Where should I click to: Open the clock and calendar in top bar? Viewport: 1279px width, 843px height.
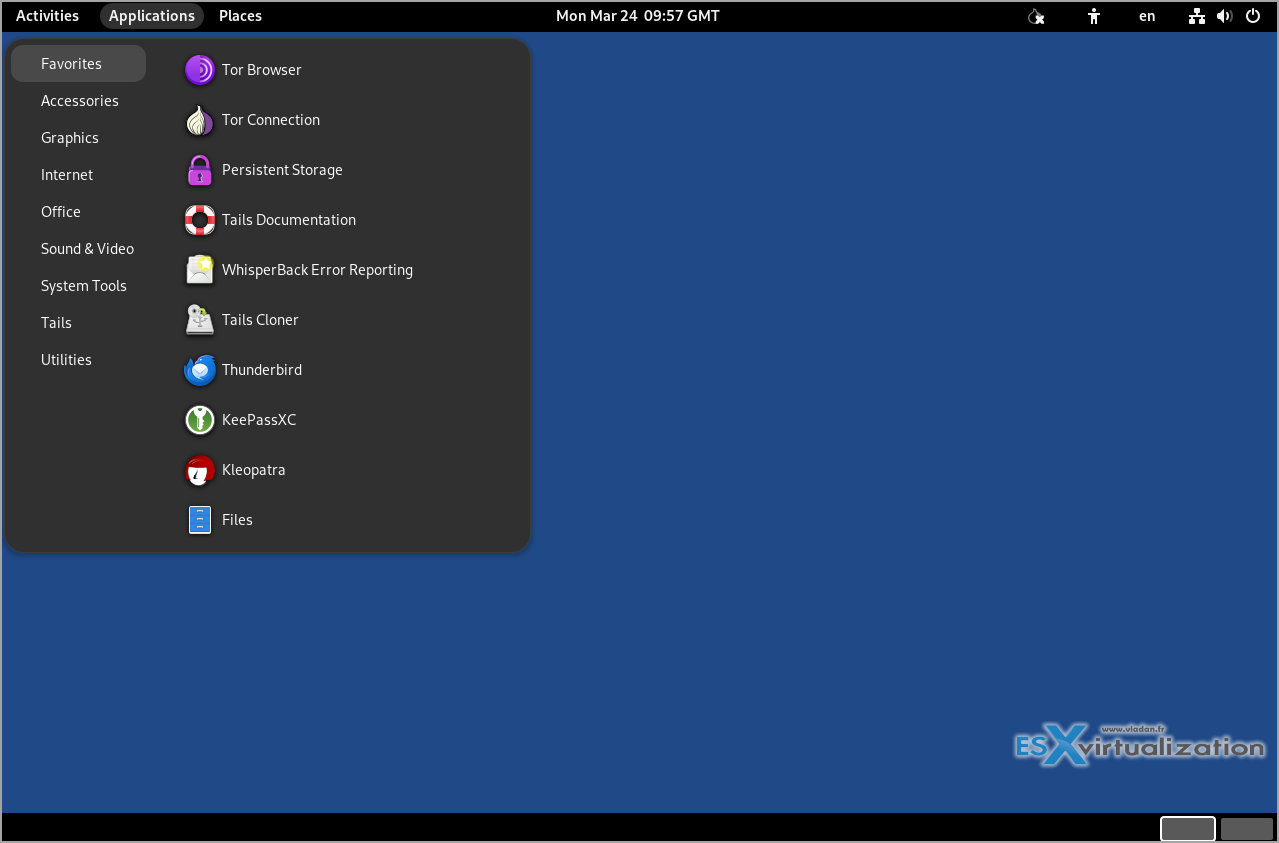coord(638,16)
